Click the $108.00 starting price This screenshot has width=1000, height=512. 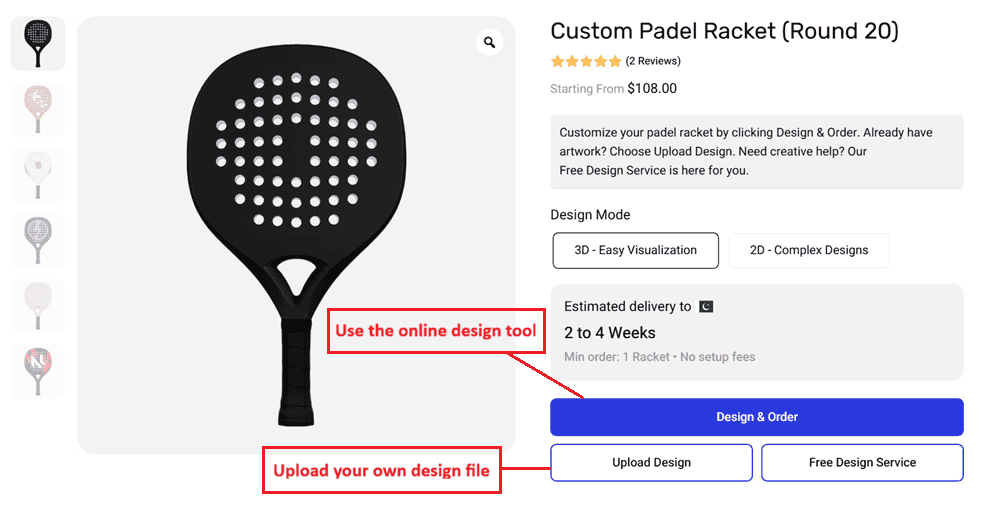coord(652,89)
